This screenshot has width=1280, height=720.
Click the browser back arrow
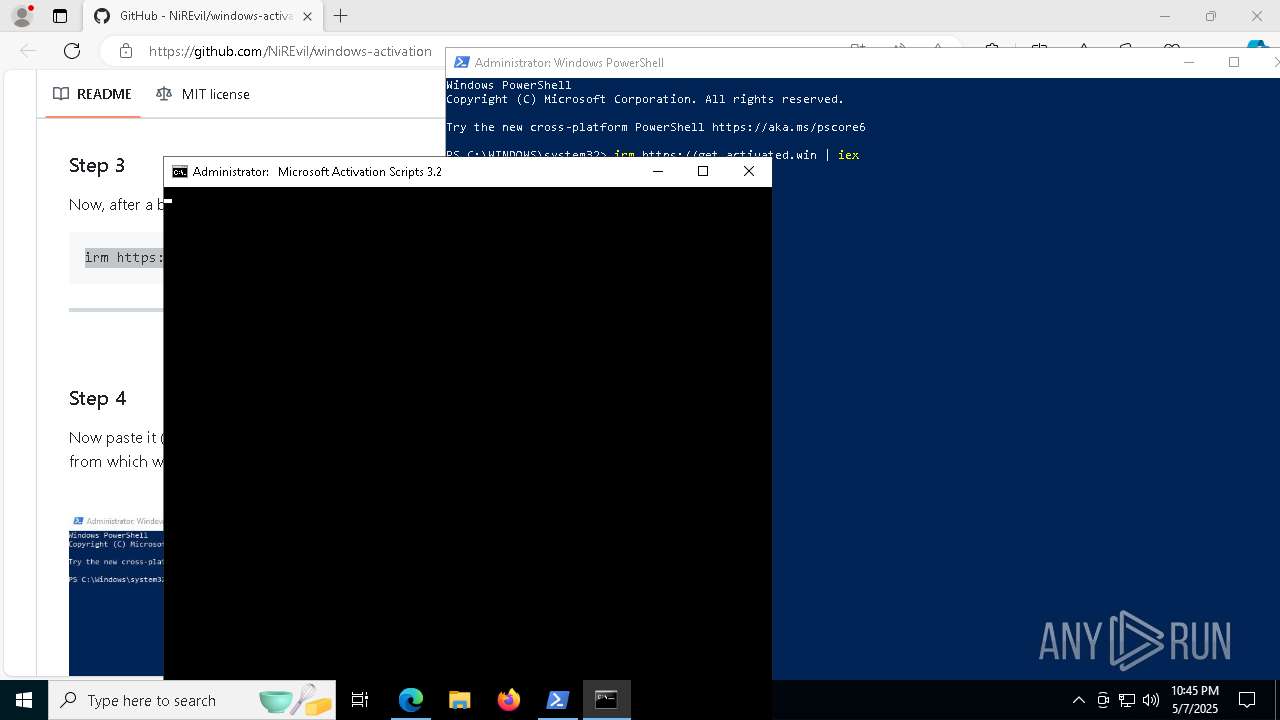point(28,51)
